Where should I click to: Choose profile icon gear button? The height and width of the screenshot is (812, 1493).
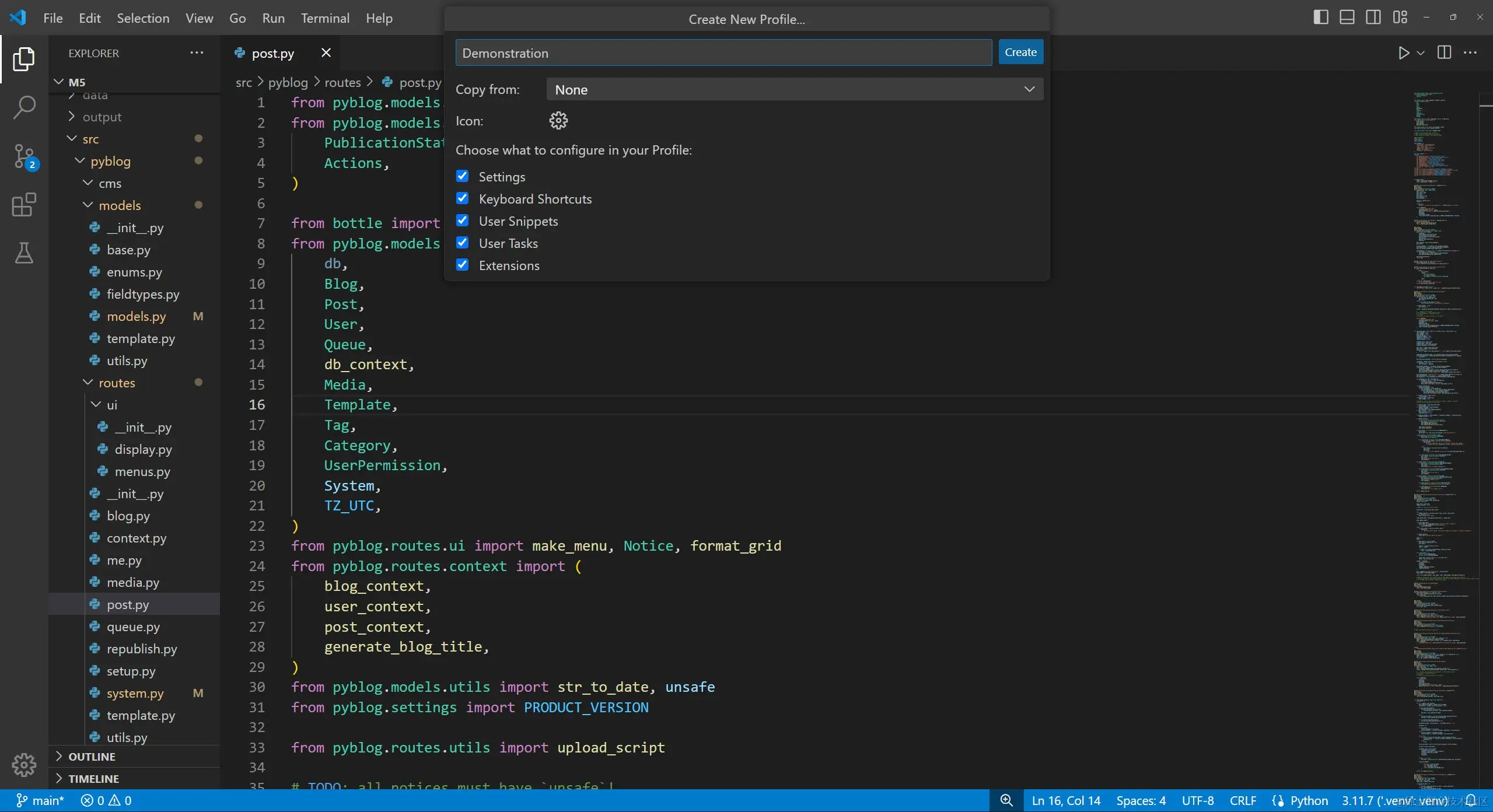point(558,121)
